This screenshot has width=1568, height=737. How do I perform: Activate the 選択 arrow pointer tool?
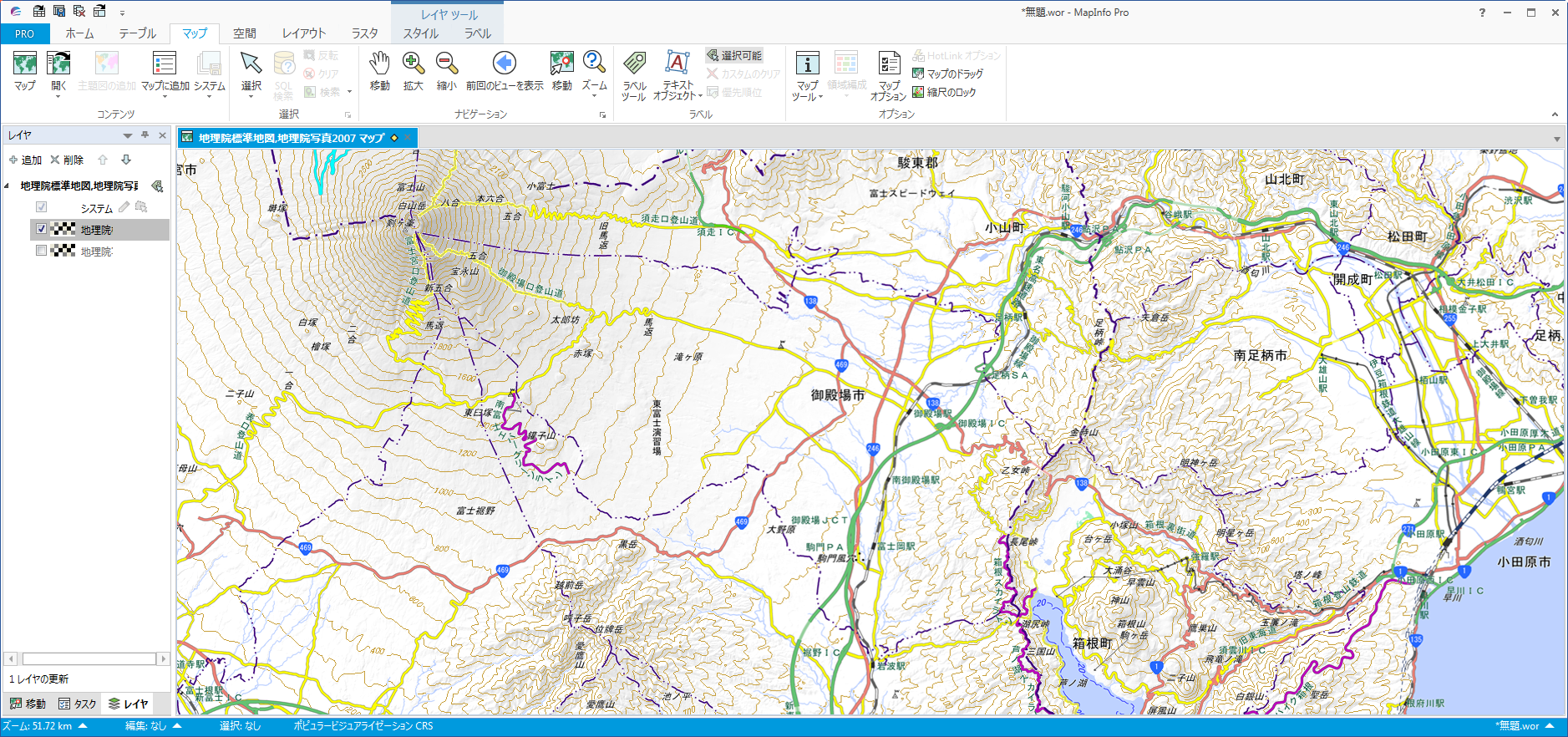click(x=251, y=64)
